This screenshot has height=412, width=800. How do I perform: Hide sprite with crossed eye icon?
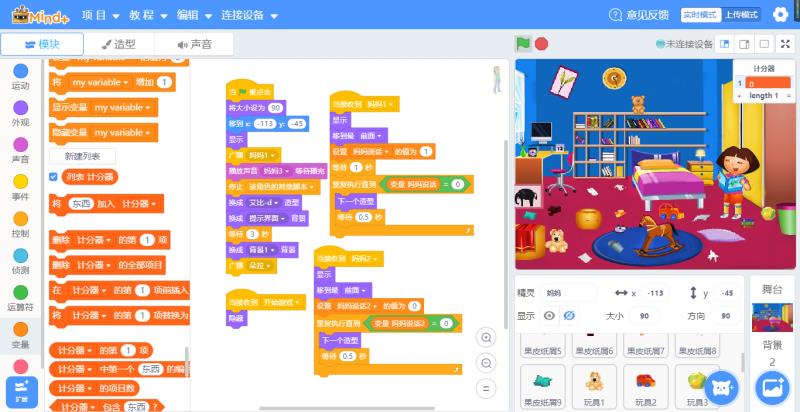point(569,316)
